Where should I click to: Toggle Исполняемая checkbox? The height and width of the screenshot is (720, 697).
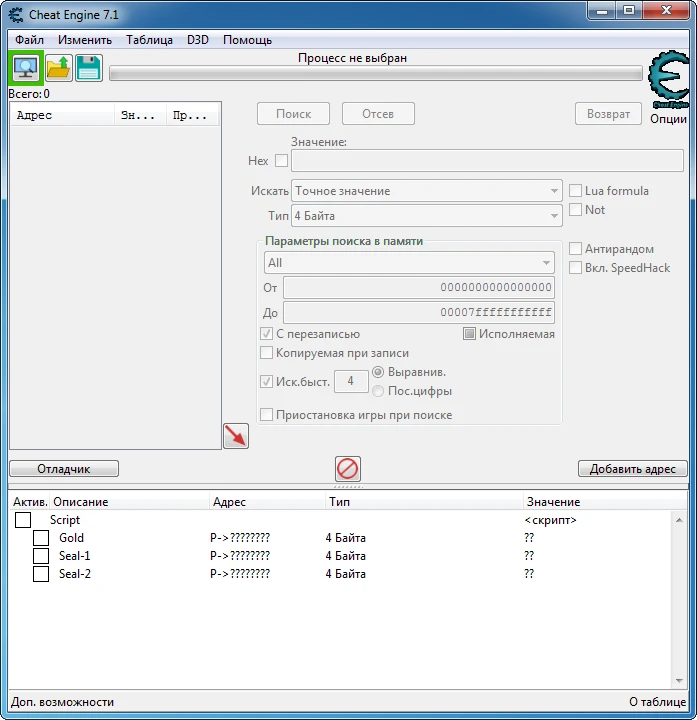coord(469,334)
